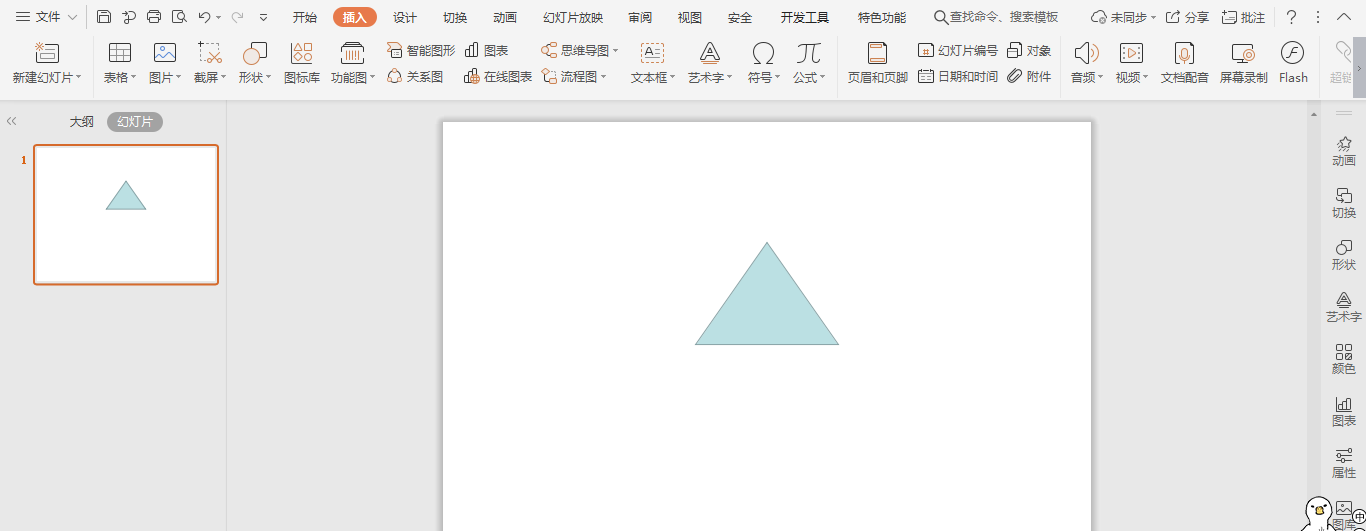Viewport: 1366px width, 531px height.
Task: Expand the 流程图 dropdown
Action: [x=603, y=77]
